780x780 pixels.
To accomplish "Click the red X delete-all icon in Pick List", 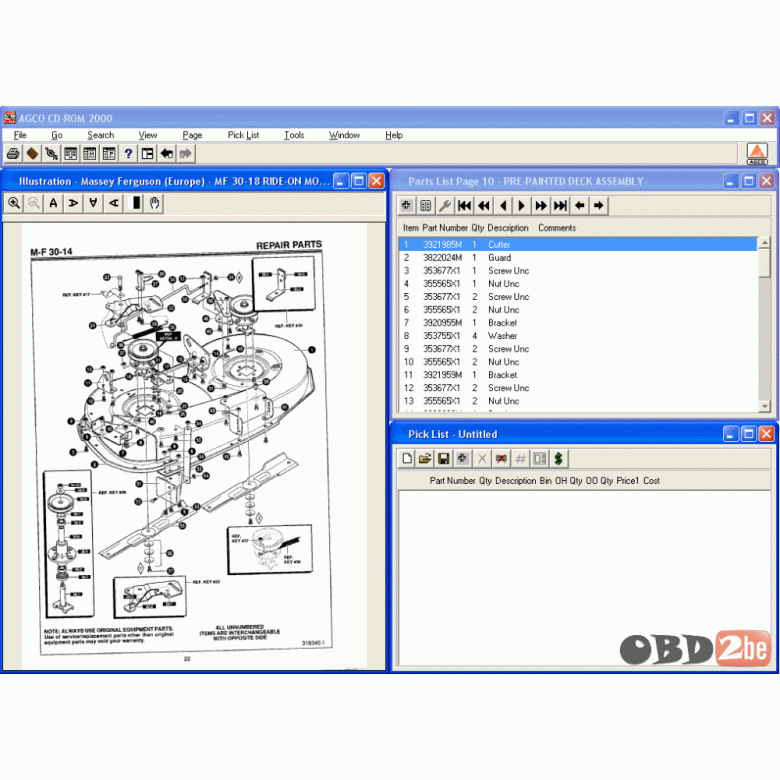I will point(501,459).
